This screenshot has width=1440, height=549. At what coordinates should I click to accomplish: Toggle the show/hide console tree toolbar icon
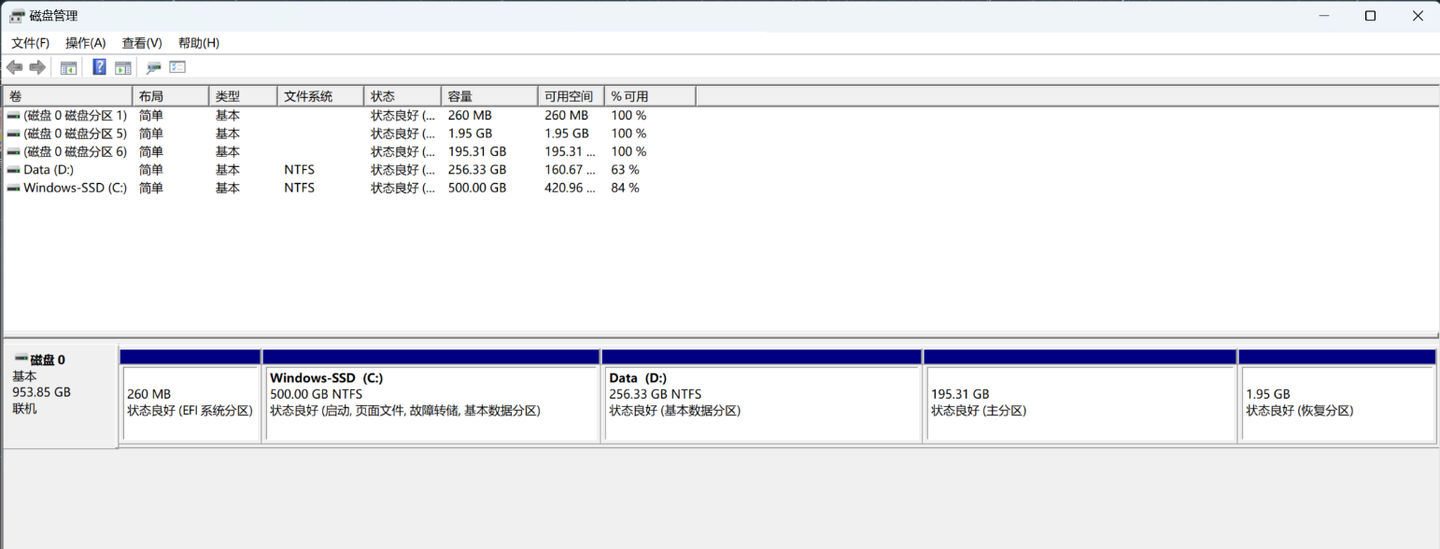click(69, 67)
